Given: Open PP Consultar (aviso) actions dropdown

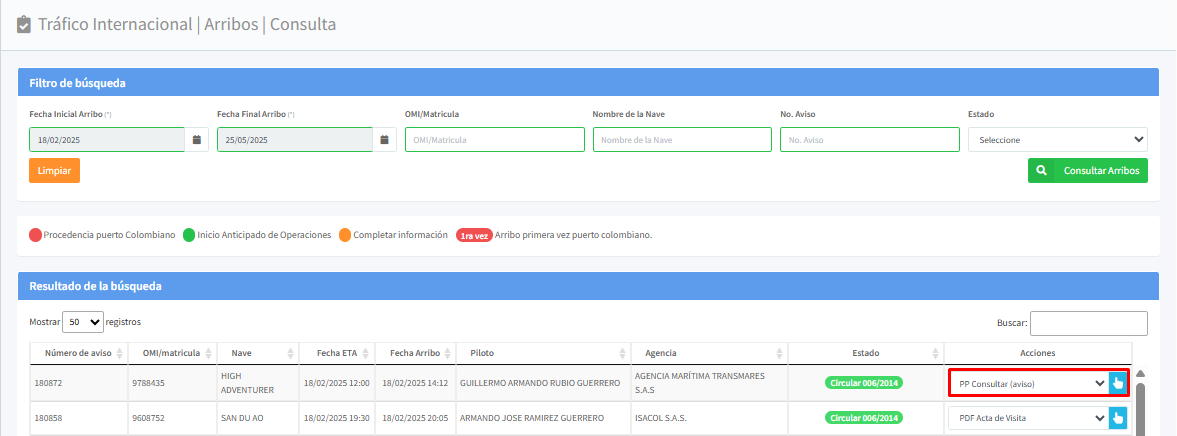Looking at the screenshot, I should [x=1027, y=383].
